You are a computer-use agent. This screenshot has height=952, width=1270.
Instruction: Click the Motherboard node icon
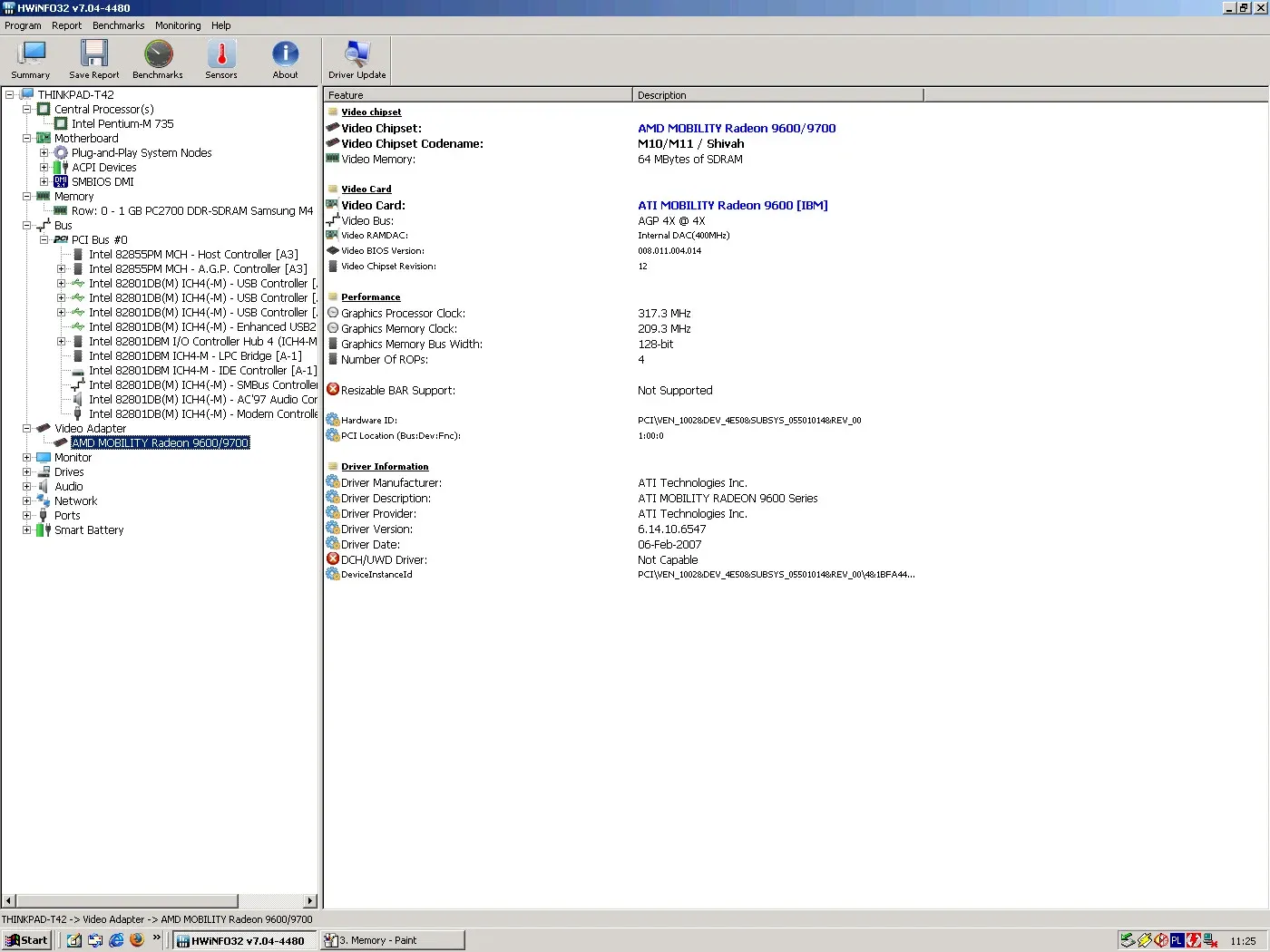point(44,138)
